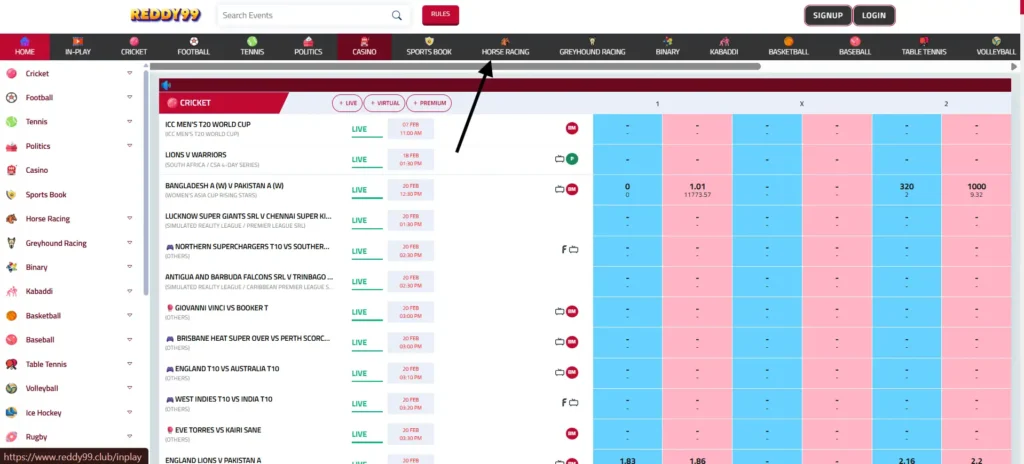Open the Binary top navigation tab
1024x464 pixels.
[x=667, y=46]
